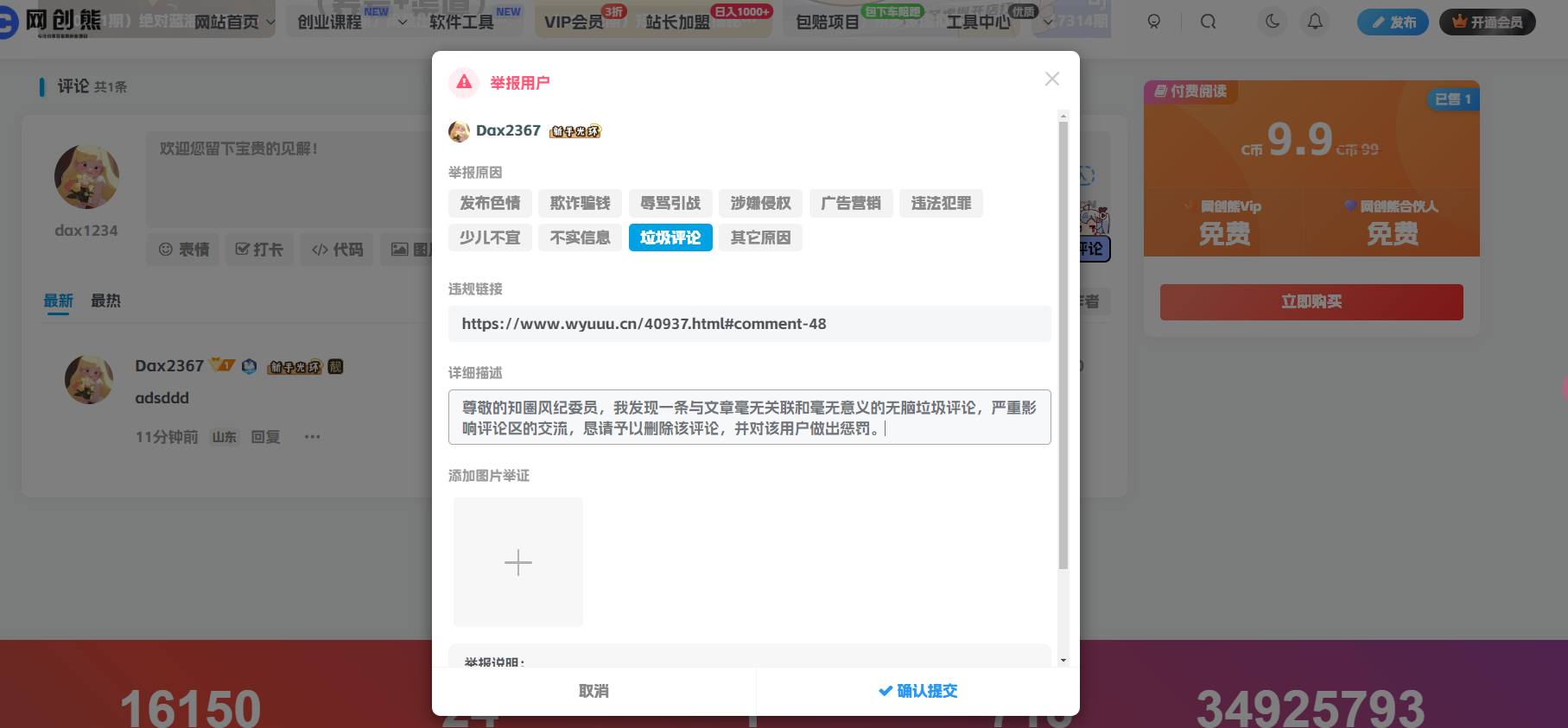
Task: Insert an emoji with 表情 button
Action: pyautogui.click(x=183, y=250)
